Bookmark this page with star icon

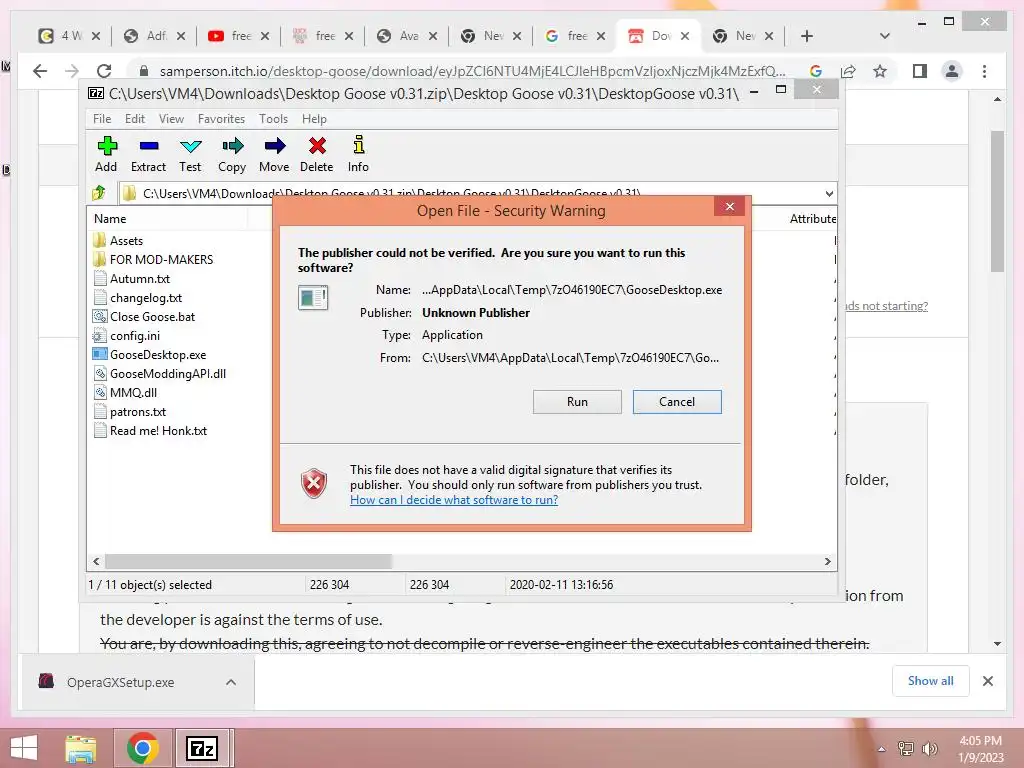point(880,71)
